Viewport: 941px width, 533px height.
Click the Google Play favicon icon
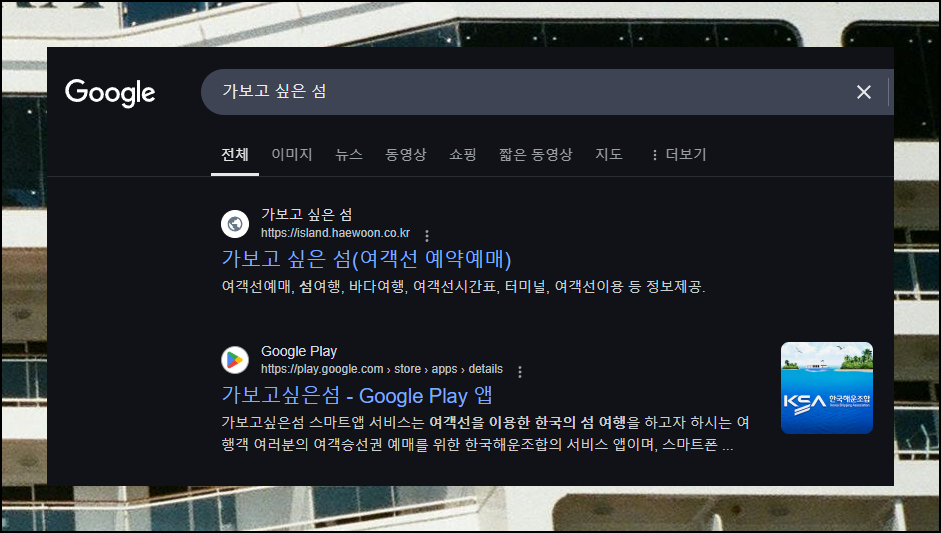coord(235,360)
